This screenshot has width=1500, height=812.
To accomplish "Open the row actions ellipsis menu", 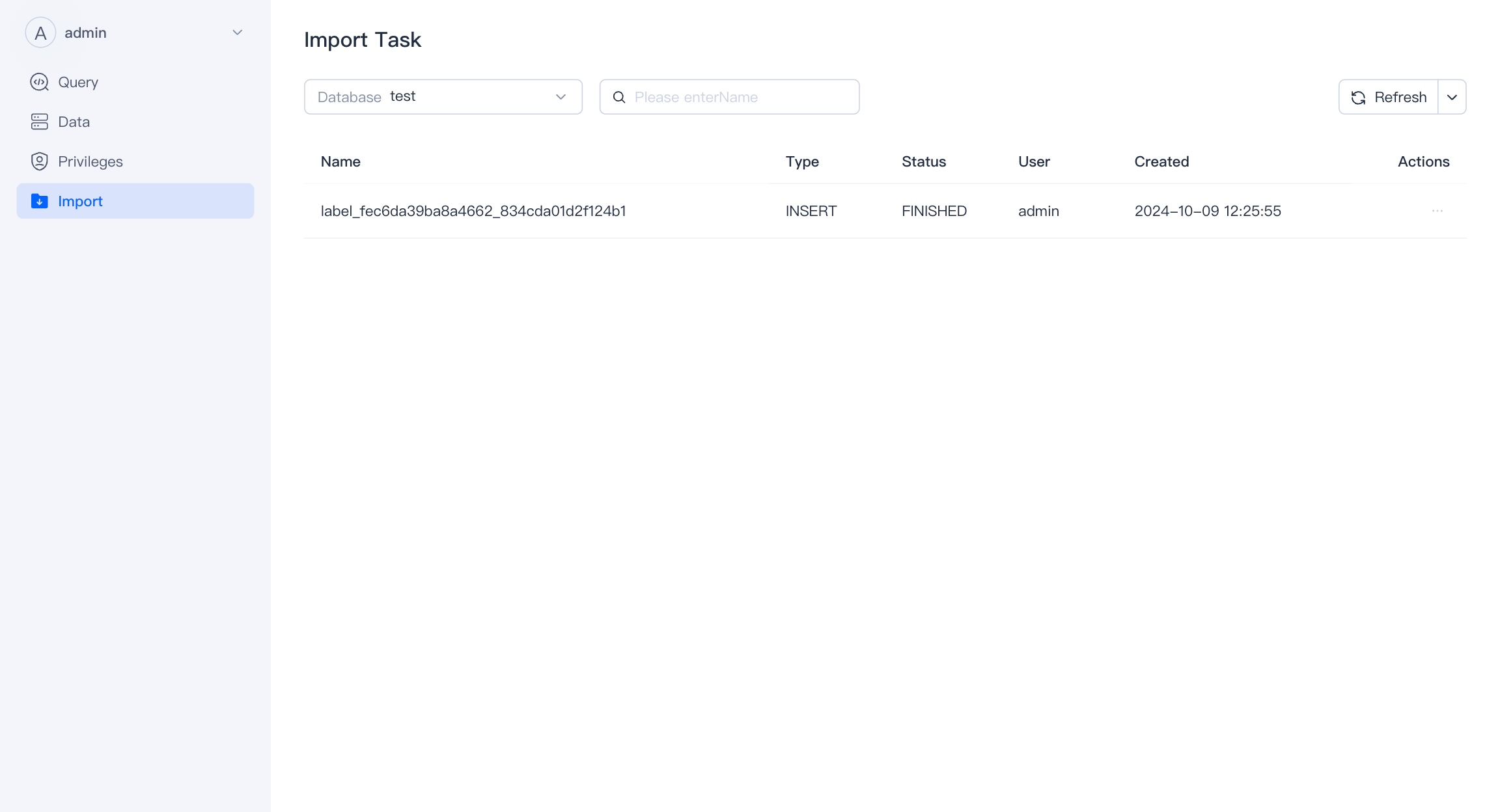I will click(1437, 211).
